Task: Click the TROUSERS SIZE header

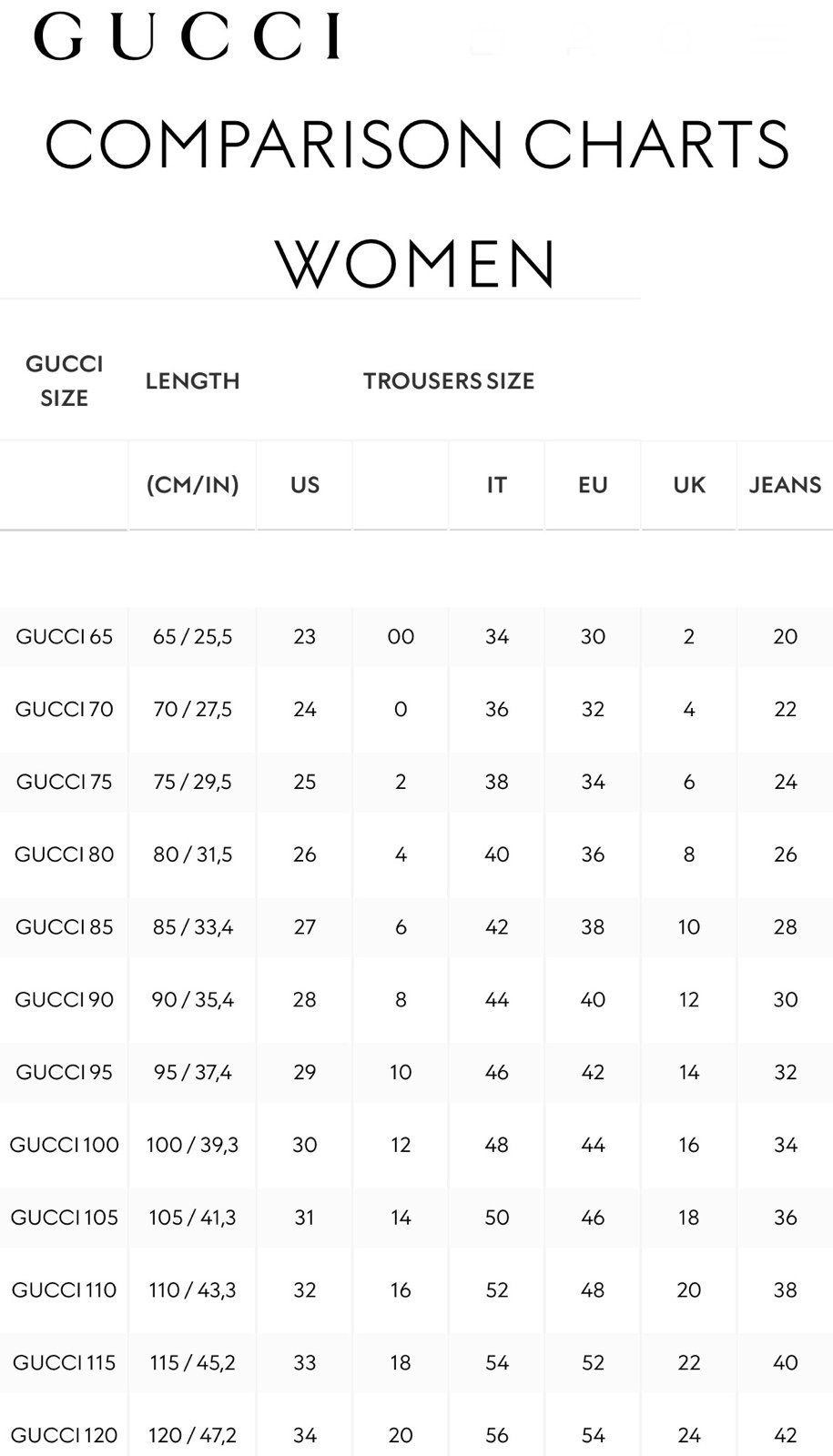Action: (x=449, y=380)
